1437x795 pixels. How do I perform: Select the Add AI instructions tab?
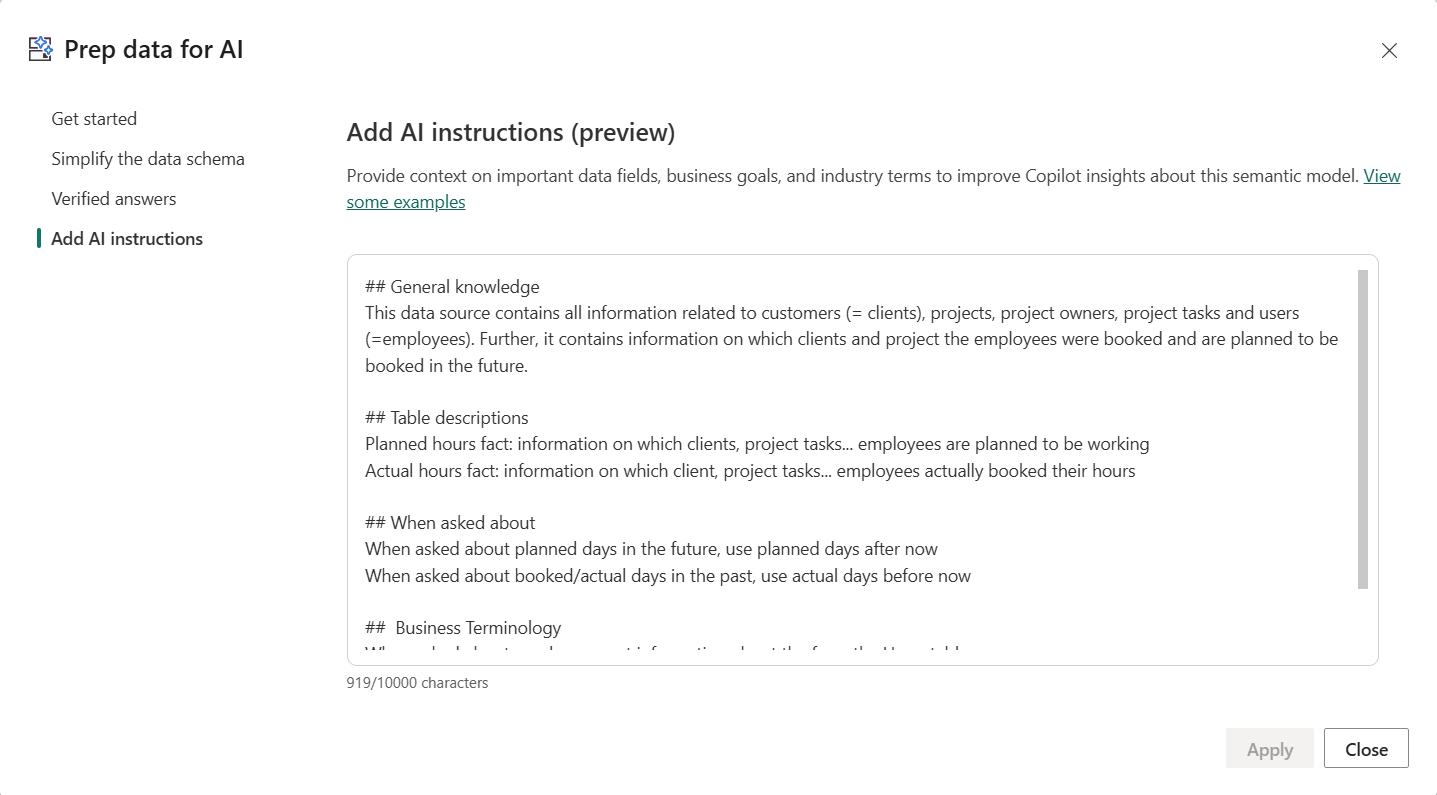127,238
